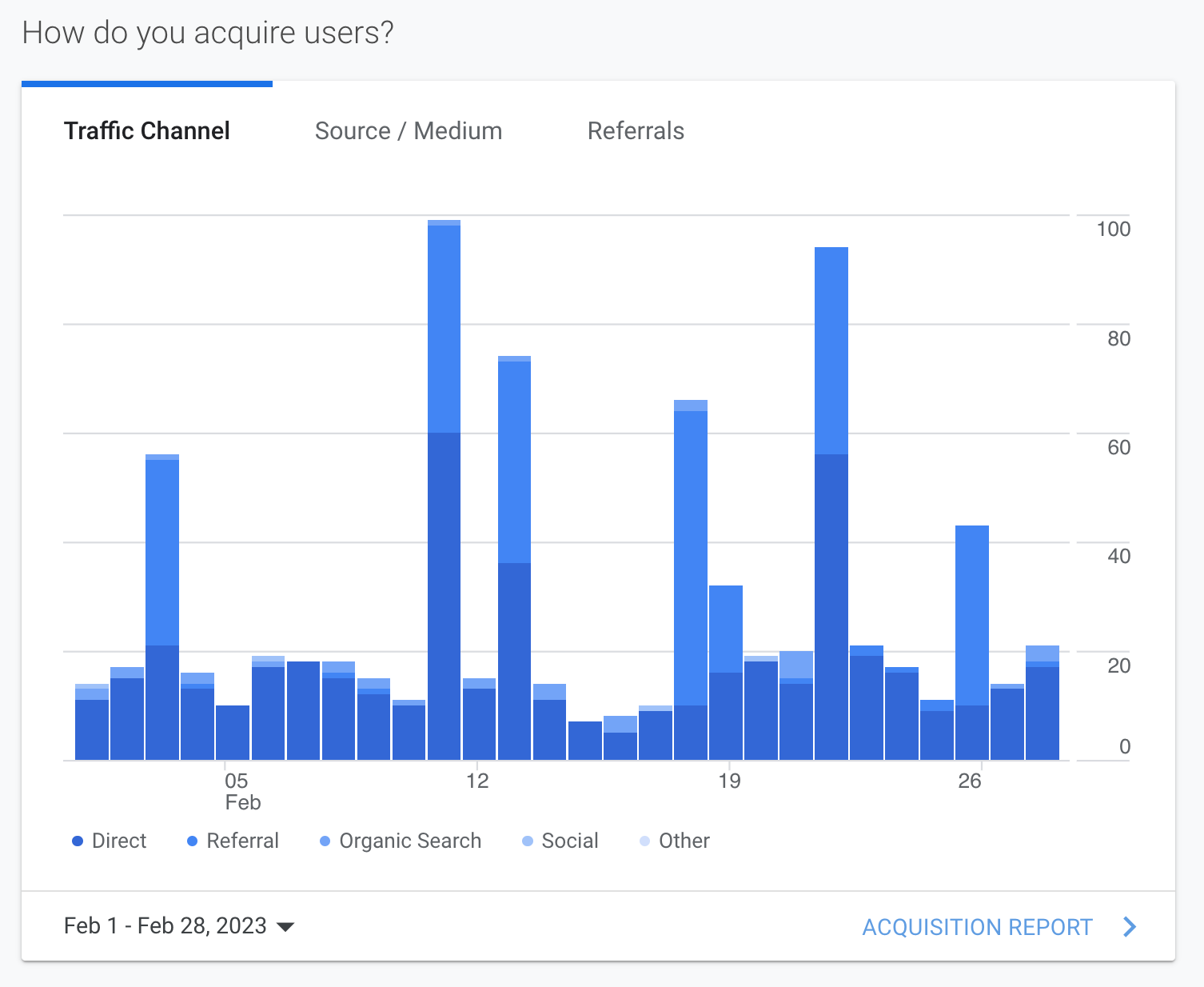1204x987 pixels.
Task: Click the How do you acquire users heading
Action: coord(208,33)
